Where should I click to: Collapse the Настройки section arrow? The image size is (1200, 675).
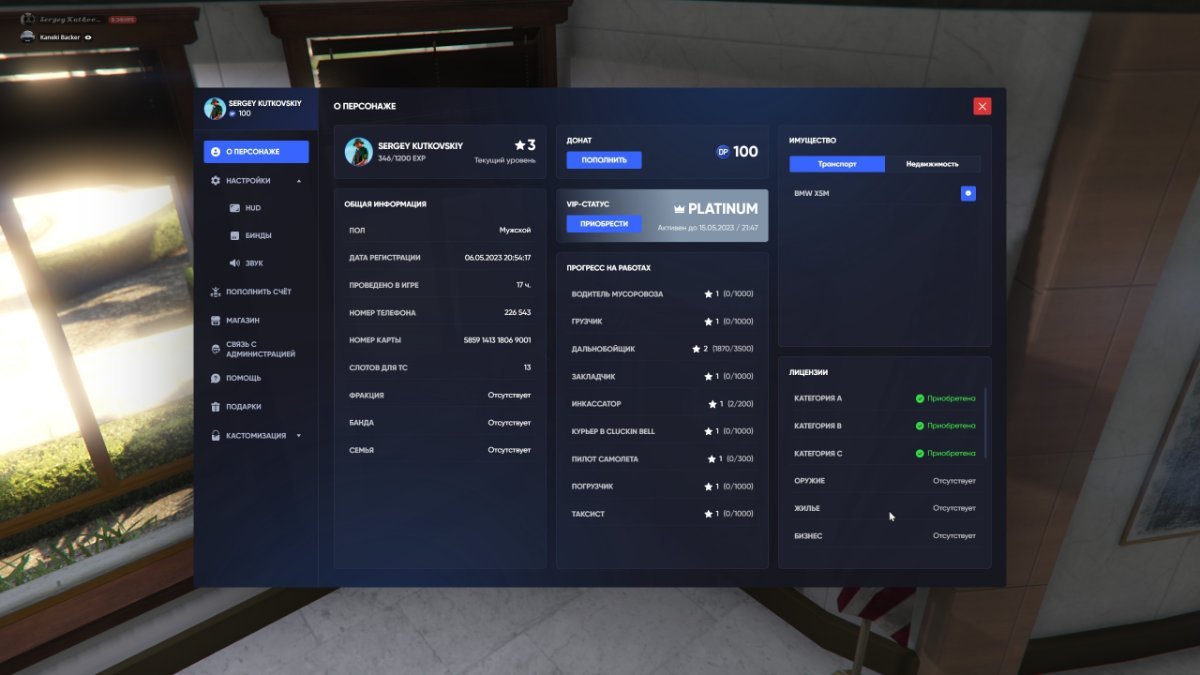click(298, 181)
